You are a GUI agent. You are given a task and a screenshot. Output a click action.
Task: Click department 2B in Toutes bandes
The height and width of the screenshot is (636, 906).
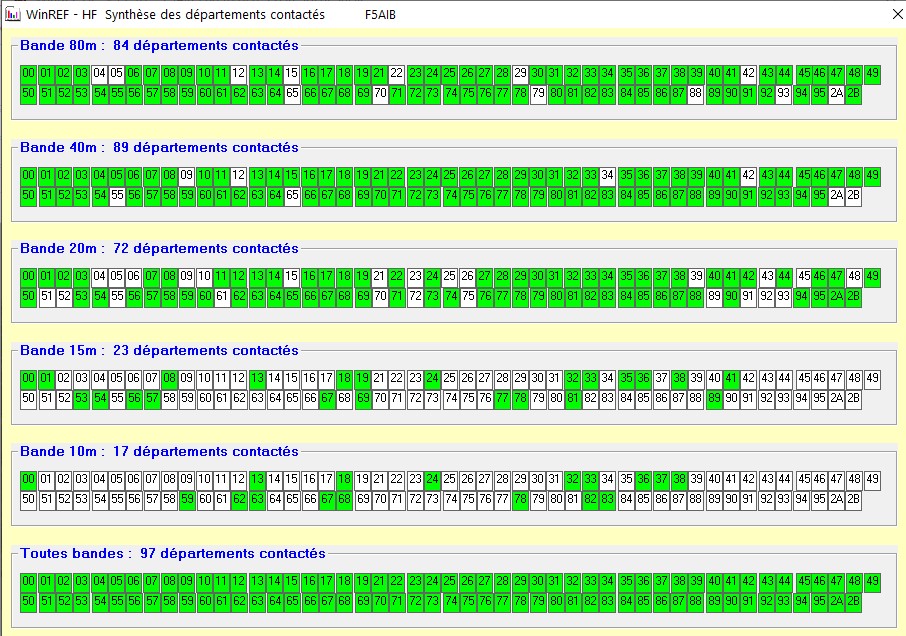[x=853, y=601]
